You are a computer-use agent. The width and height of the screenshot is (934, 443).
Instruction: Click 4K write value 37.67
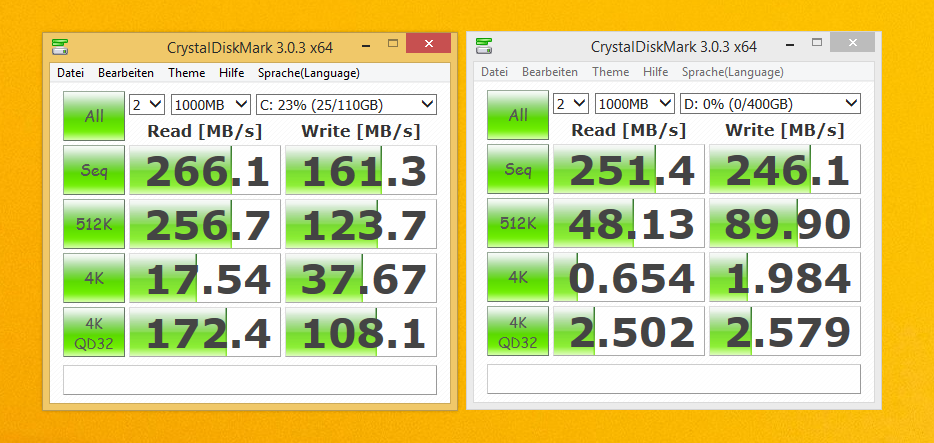coord(361,279)
